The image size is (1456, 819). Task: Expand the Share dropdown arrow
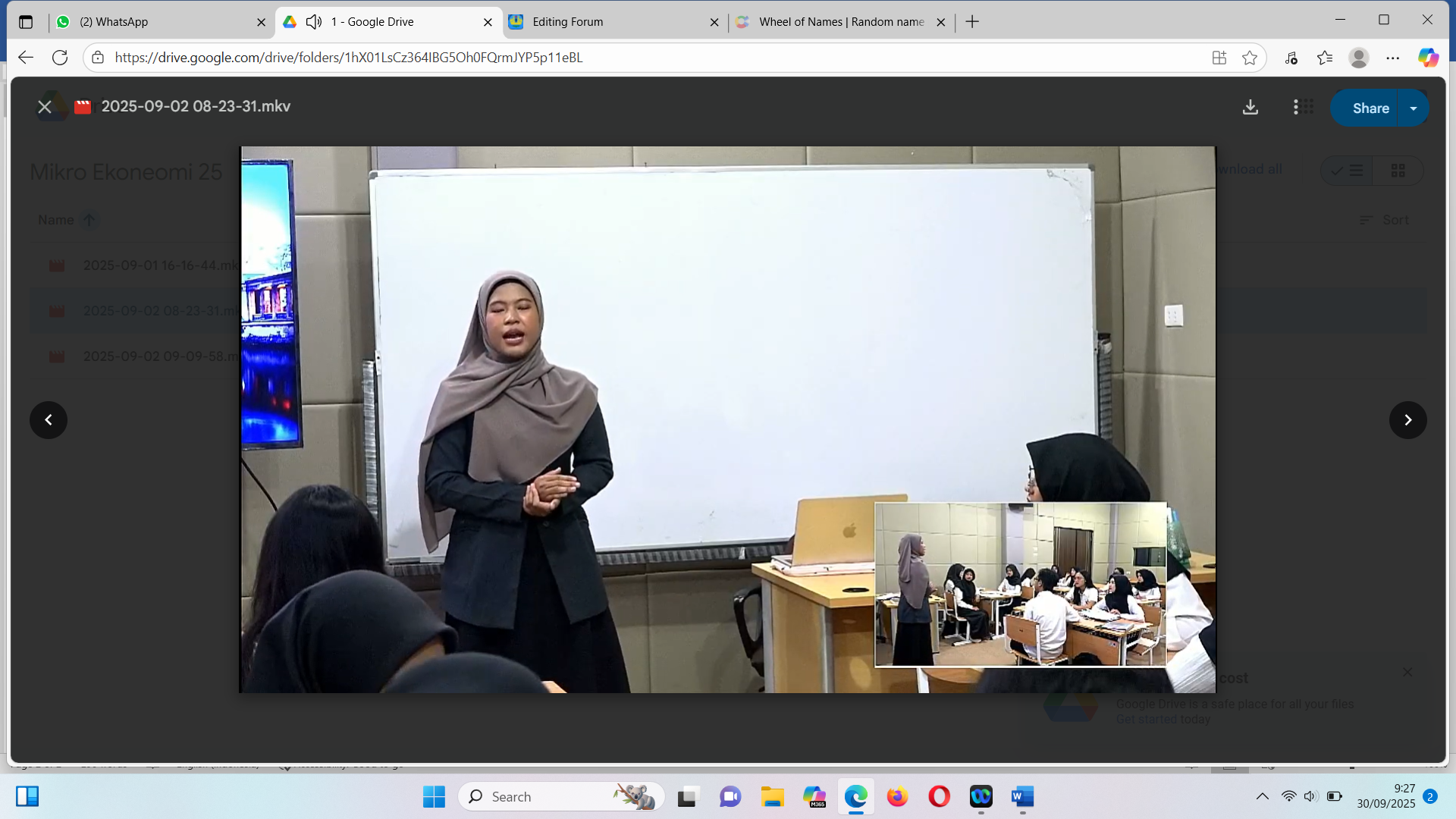coord(1414,108)
